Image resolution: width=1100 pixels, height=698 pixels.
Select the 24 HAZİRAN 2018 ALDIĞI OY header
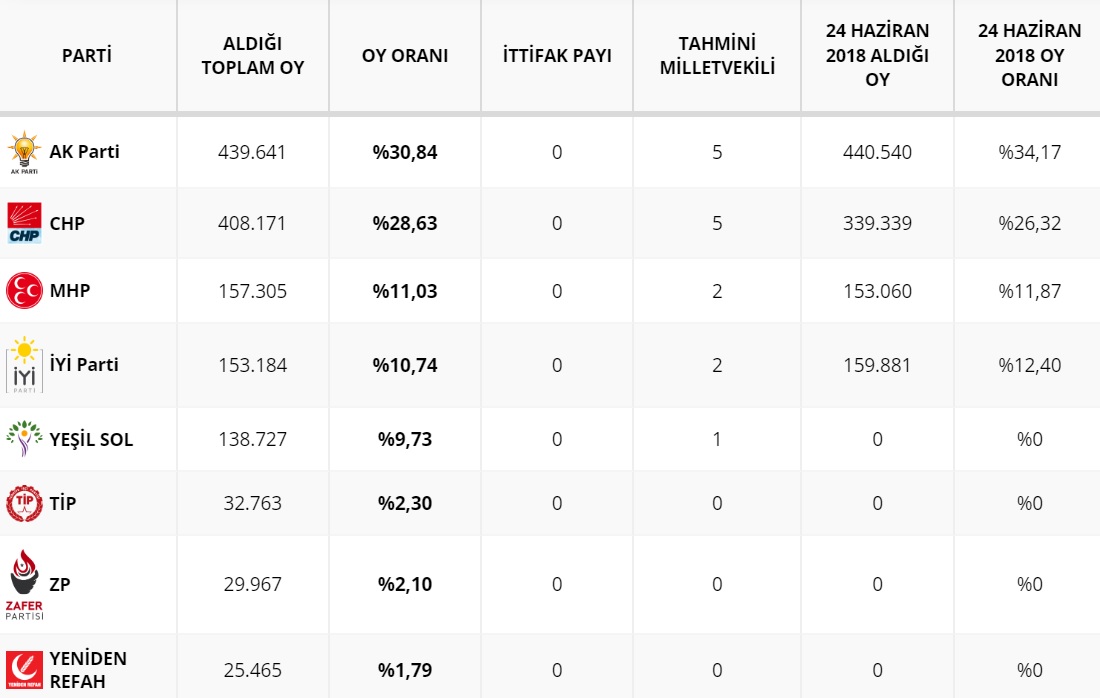click(877, 55)
